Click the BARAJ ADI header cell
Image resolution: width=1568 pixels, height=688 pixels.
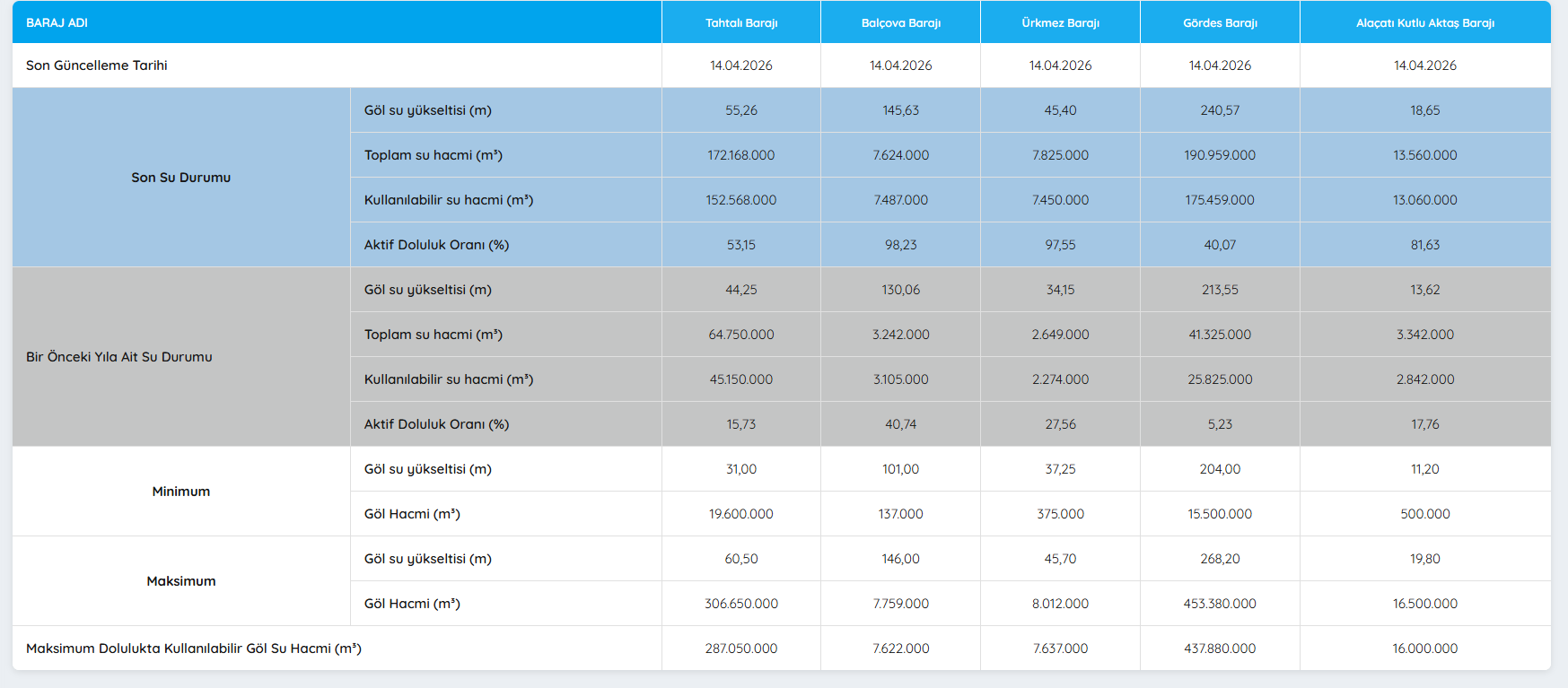click(57, 22)
